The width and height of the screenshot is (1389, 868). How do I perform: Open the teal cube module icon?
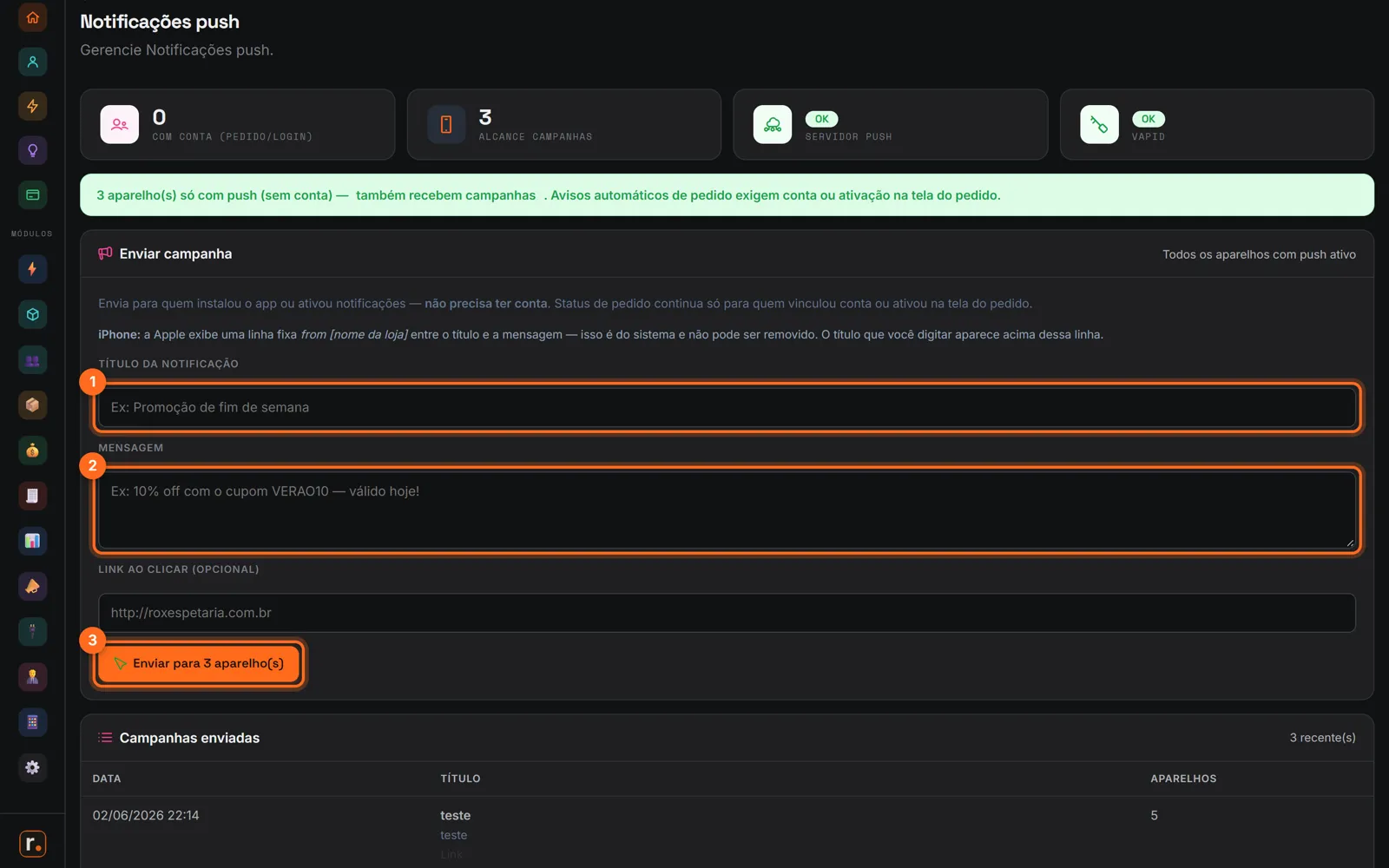pyautogui.click(x=32, y=314)
